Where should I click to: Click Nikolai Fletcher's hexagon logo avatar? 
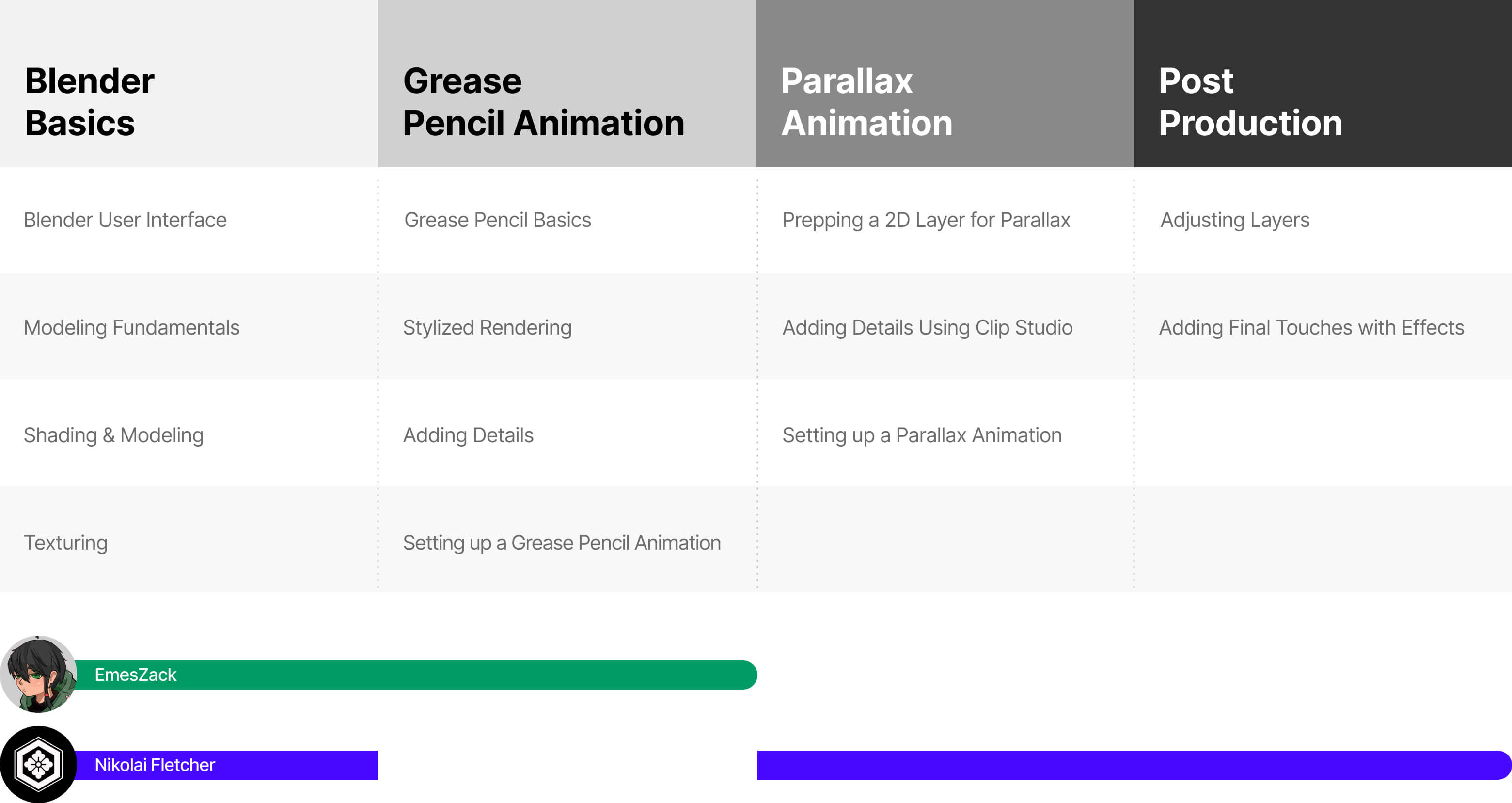[39, 764]
